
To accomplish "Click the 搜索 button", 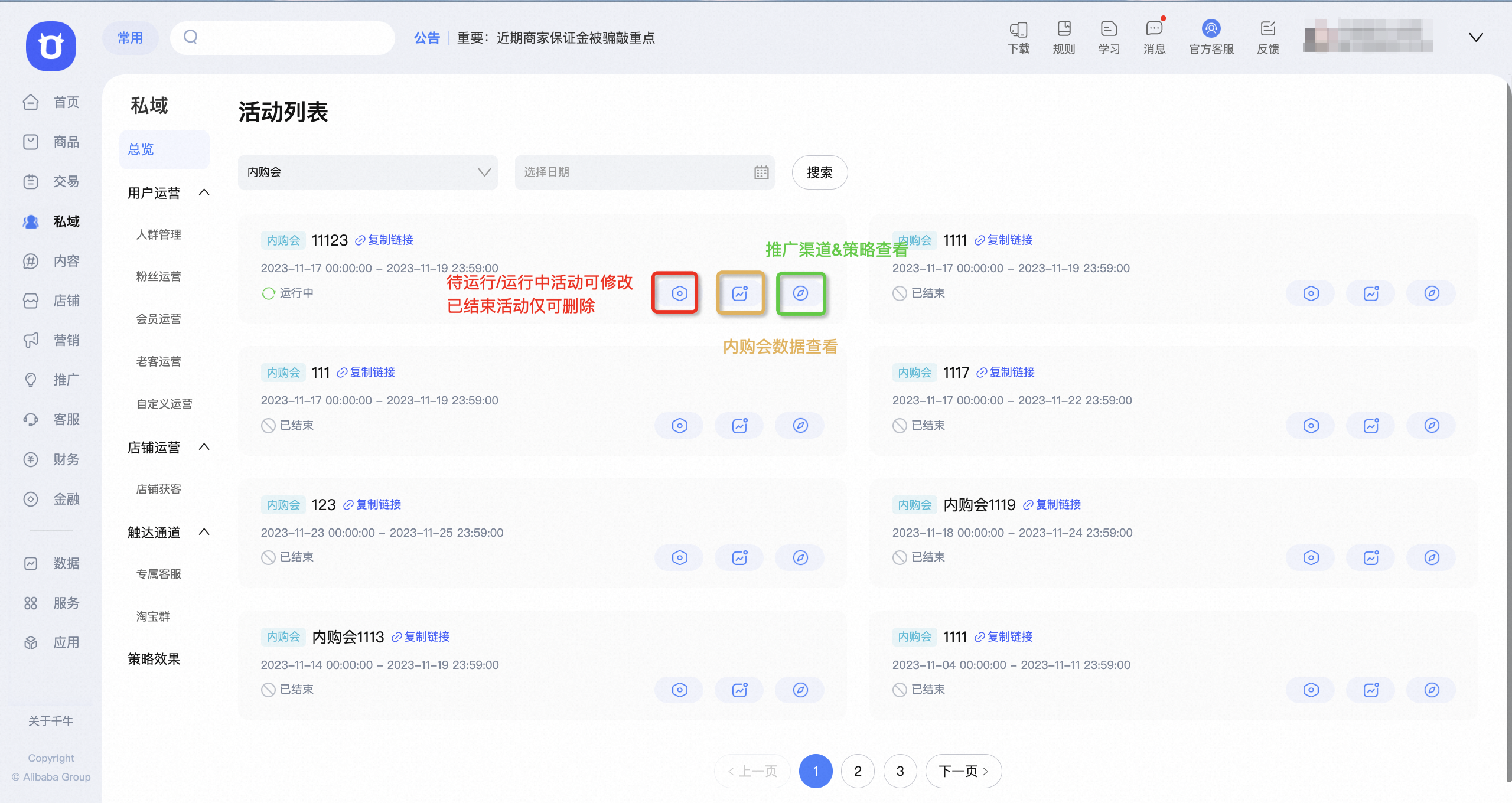I will (820, 172).
